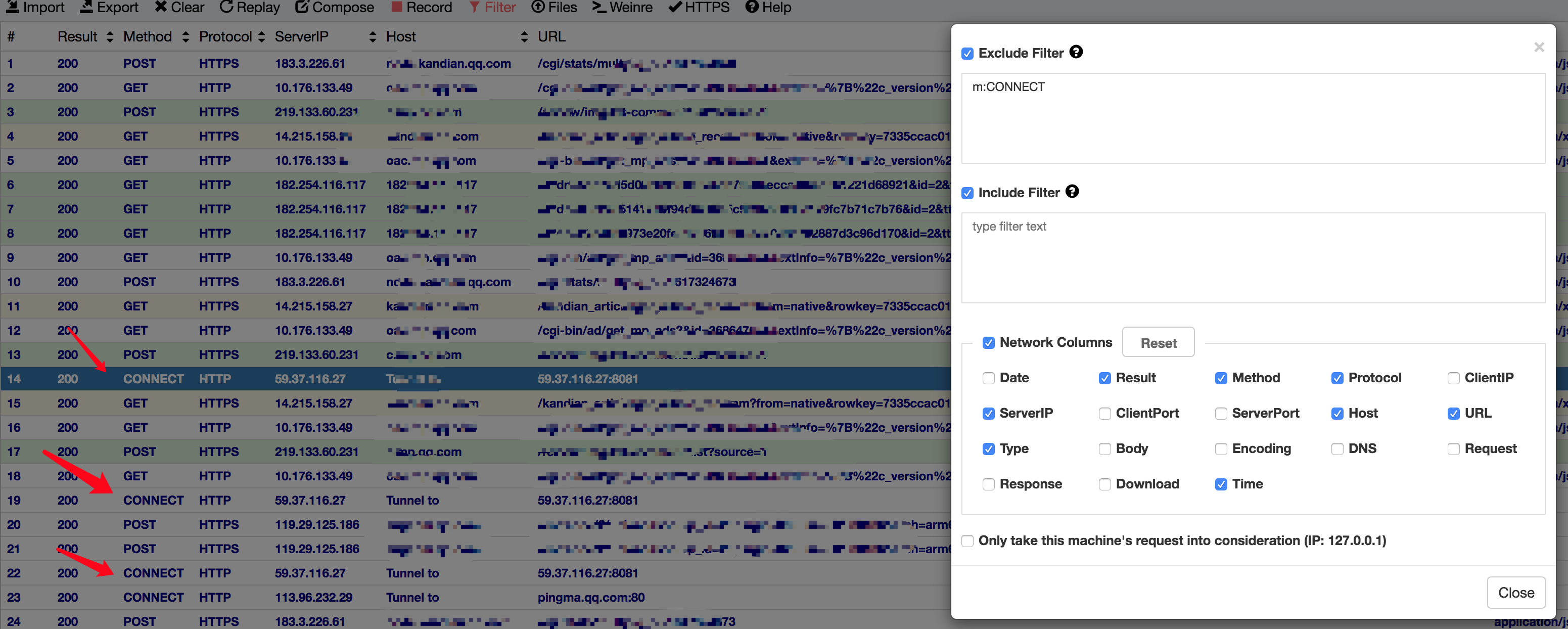Disable the Host column checkbox
Image resolution: width=1568 pixels, height=629 pixels.
click(1338, 414)
